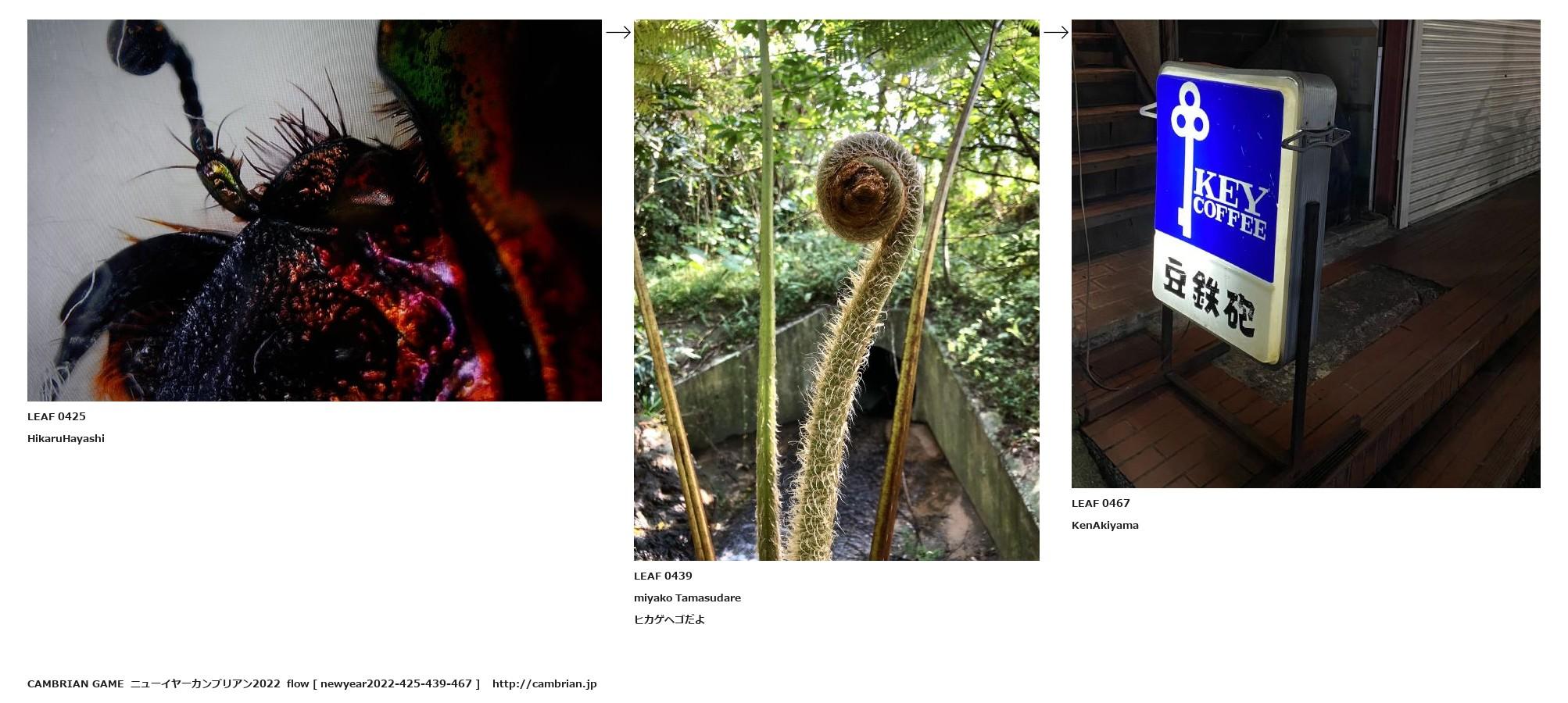Click the caption ヒカゲヘゴだよ under the fern
The height and width of the screenshot is (703, 1568).
point(669,620)
